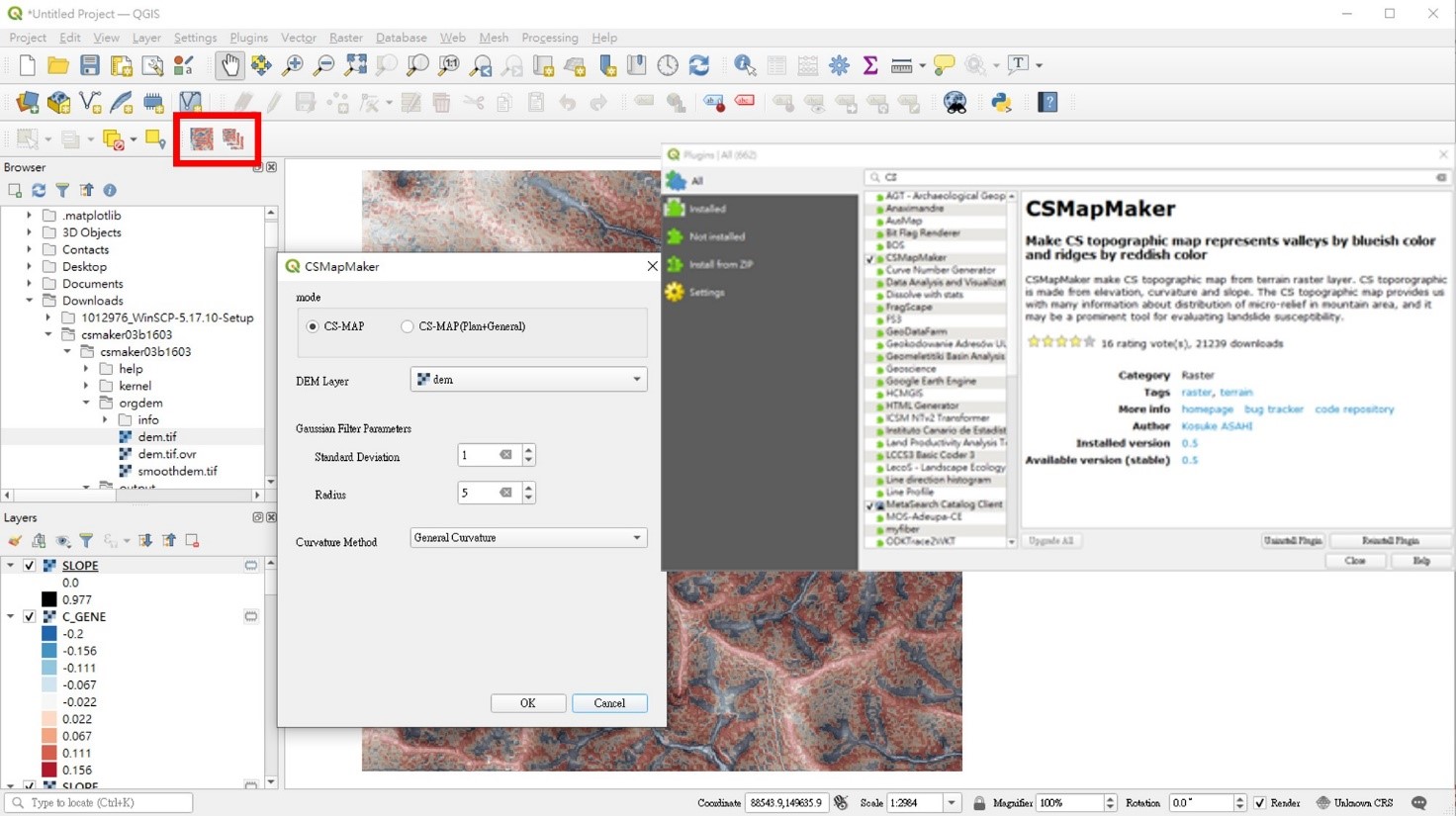This screenshot has height=816, width=1456.
Task: Open the Vector menu
Action: pyautogui.click(x=299, y=38)
